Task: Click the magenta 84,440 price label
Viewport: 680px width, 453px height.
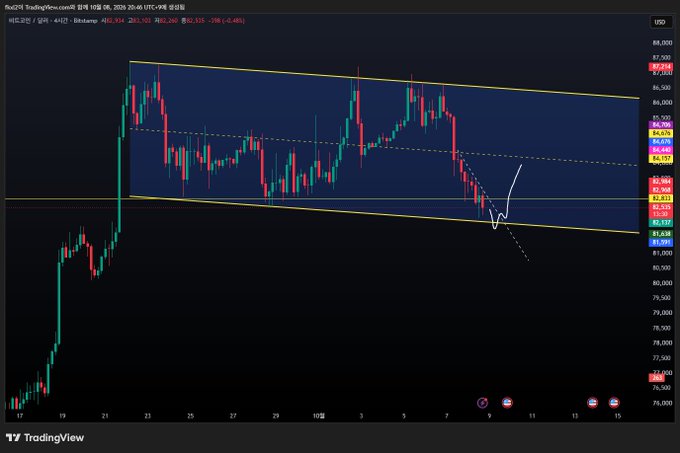Action: click(661, 150)
